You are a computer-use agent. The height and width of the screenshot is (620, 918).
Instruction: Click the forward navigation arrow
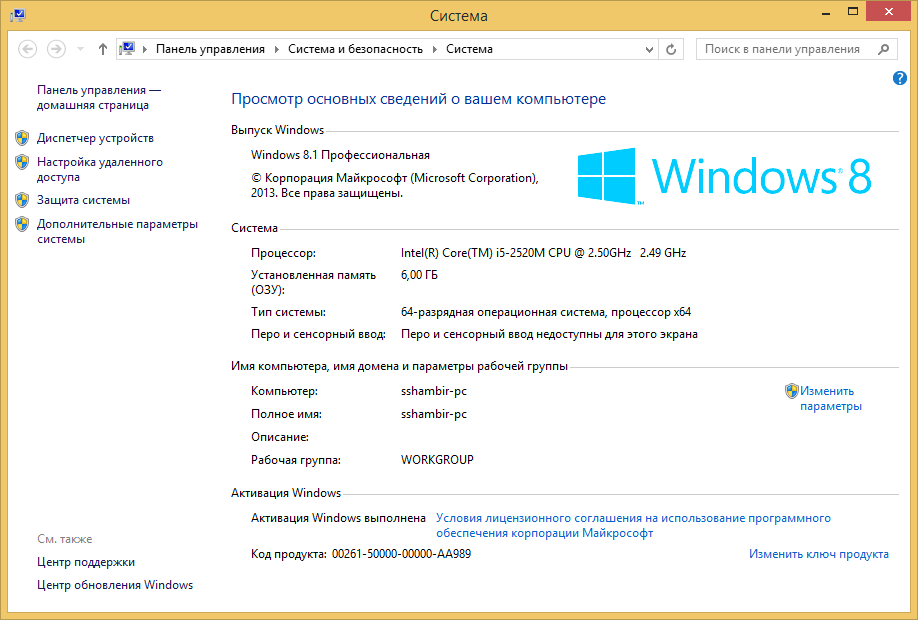click(56, 49)
